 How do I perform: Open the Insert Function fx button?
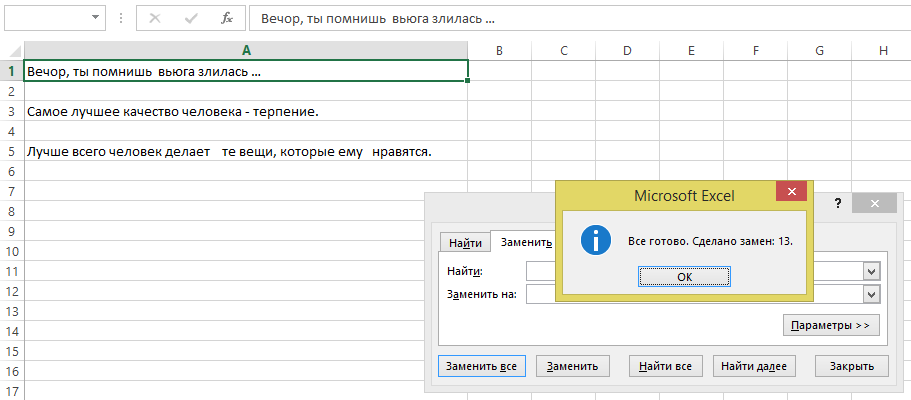(227, 18)
